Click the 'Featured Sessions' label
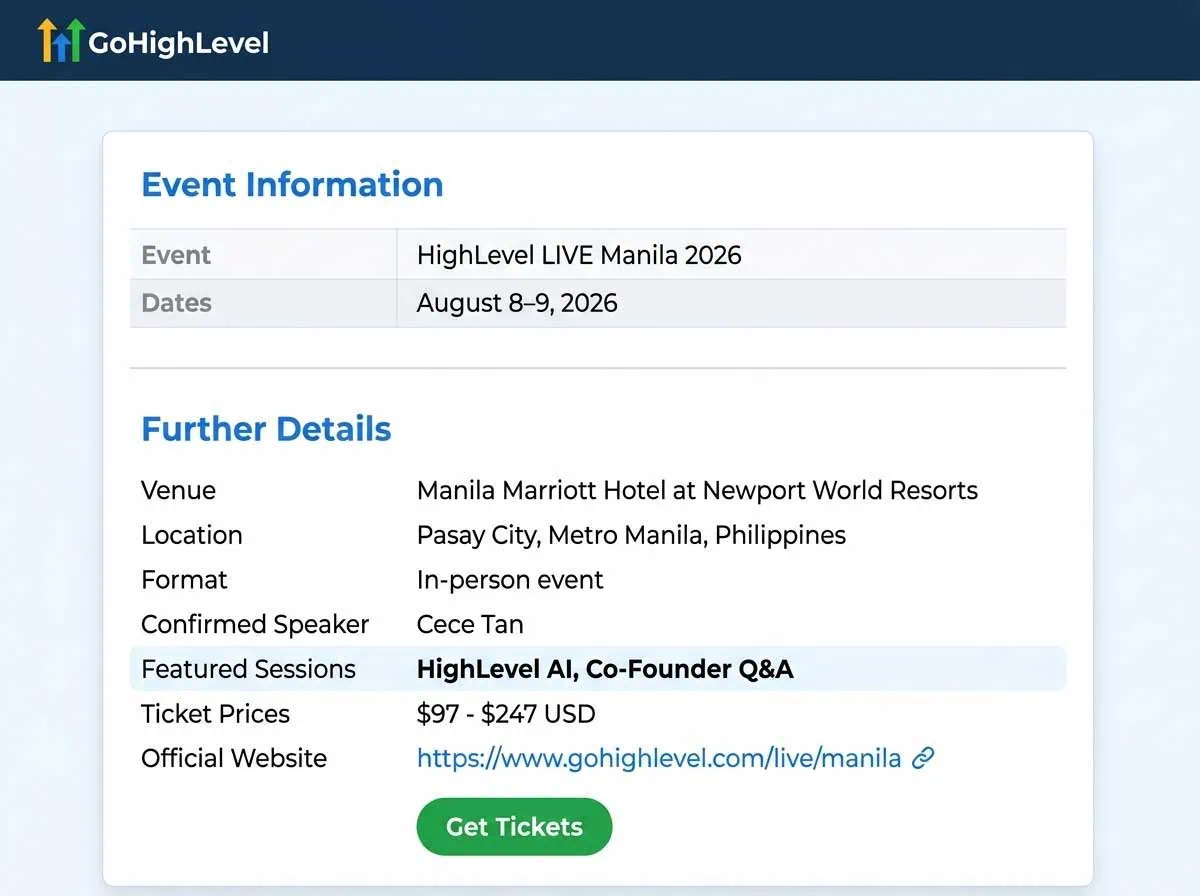This screenshot has height=896, width=1200. 248,669
